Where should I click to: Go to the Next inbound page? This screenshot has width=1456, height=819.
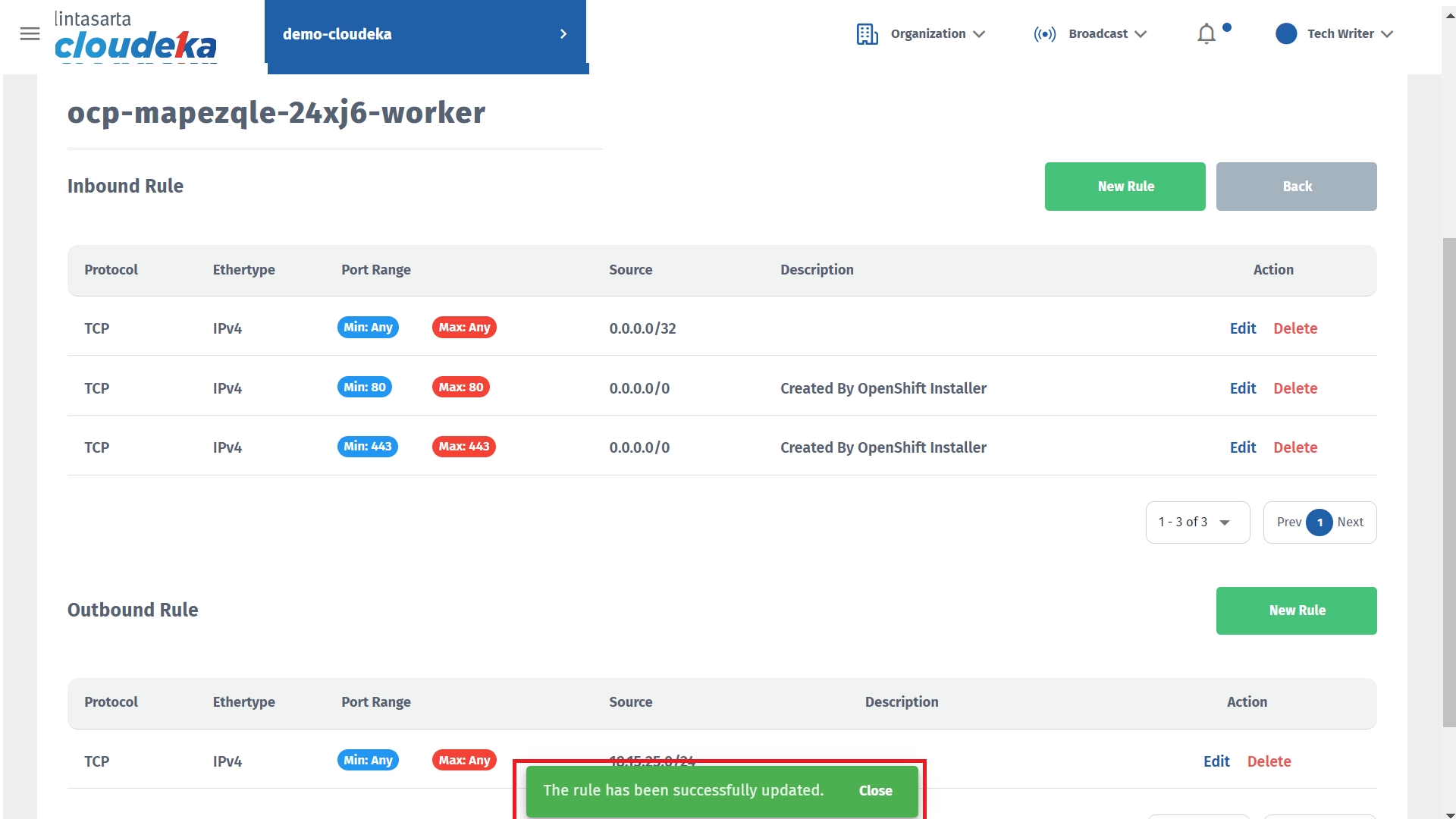[x=1350, y=522]
